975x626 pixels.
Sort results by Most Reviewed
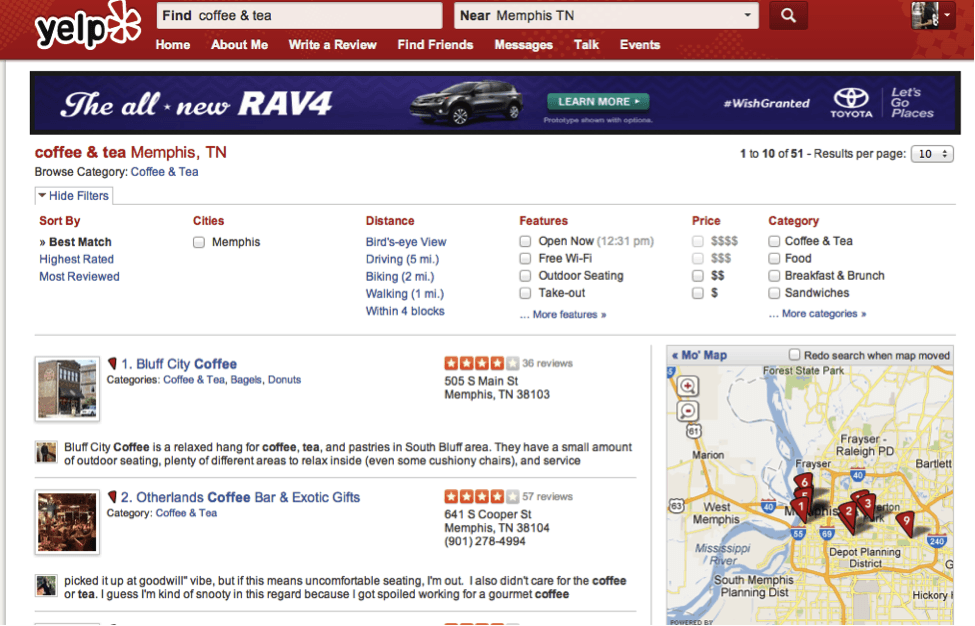80,277
